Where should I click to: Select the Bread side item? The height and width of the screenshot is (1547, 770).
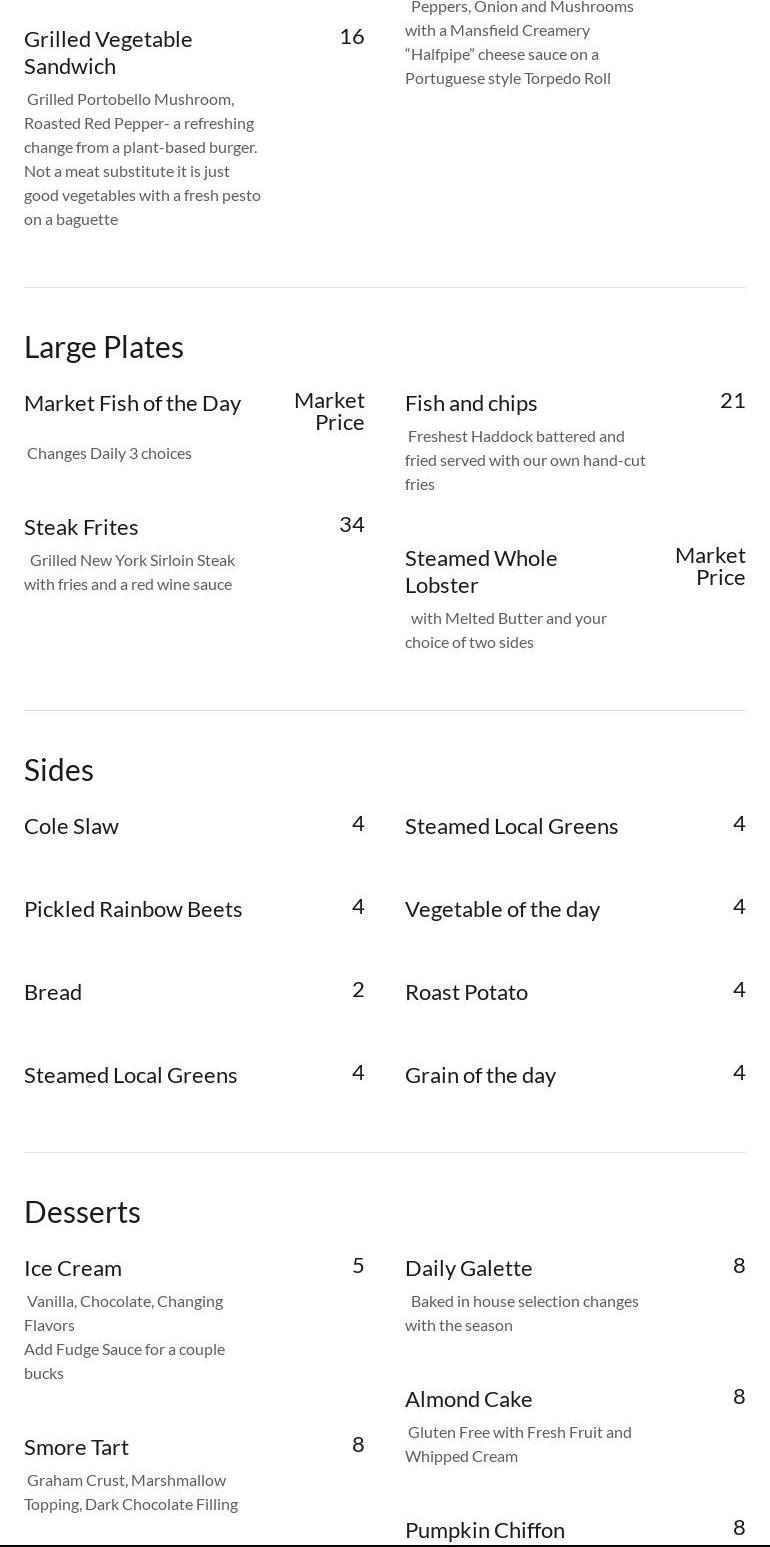pos(53,992)
